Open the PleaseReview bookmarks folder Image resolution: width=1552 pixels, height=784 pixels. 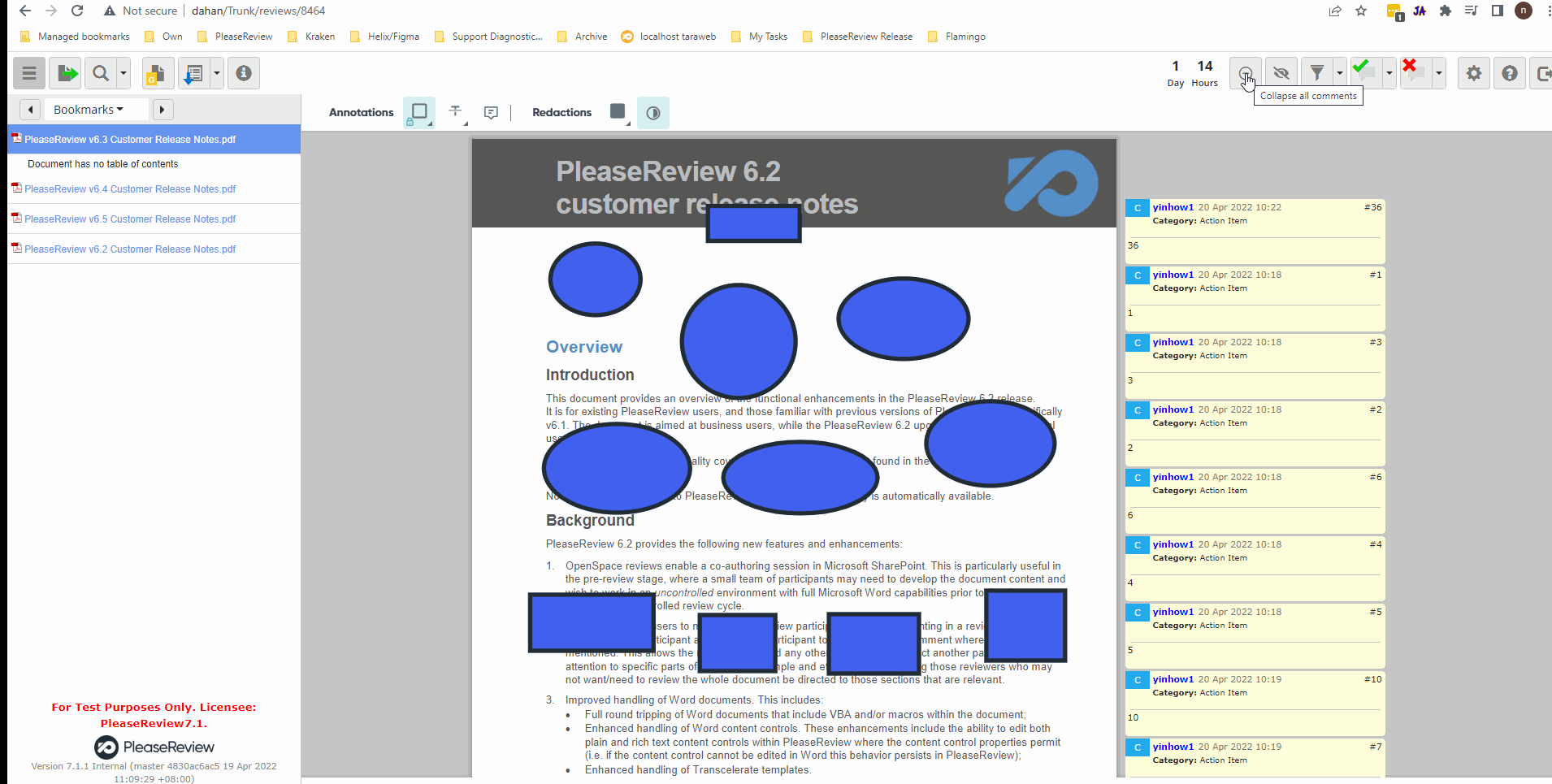(x=235, y=37)
